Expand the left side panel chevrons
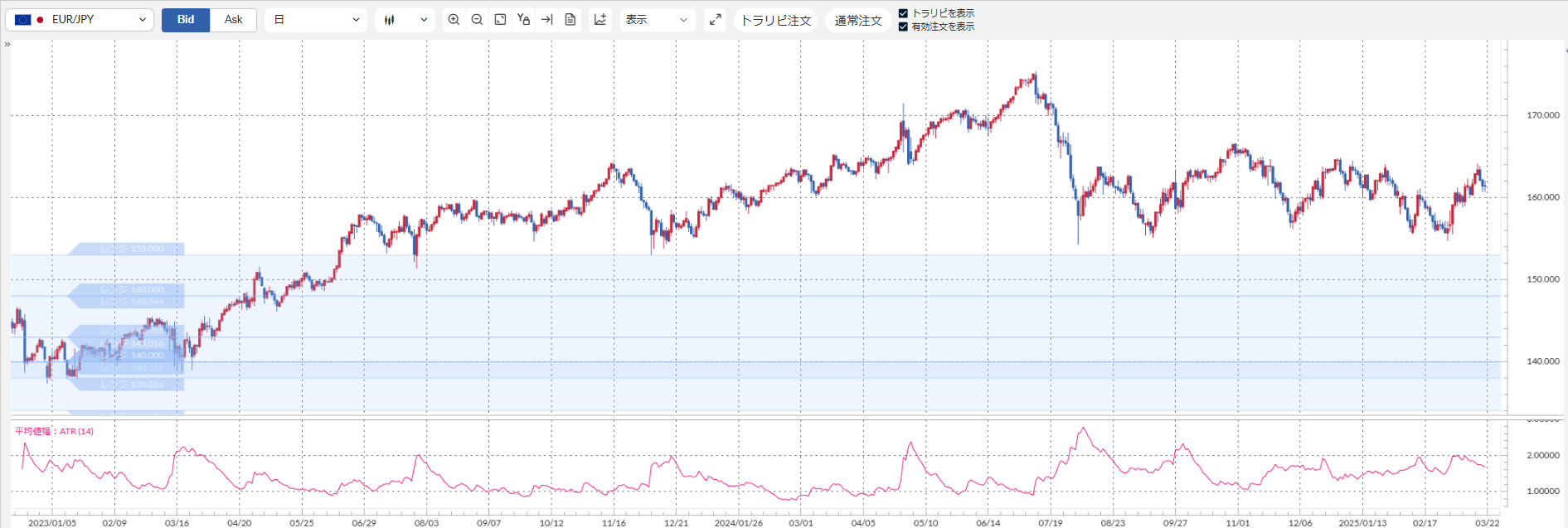This screenshot has height=528, width=1568. click(x=7, y=44)
